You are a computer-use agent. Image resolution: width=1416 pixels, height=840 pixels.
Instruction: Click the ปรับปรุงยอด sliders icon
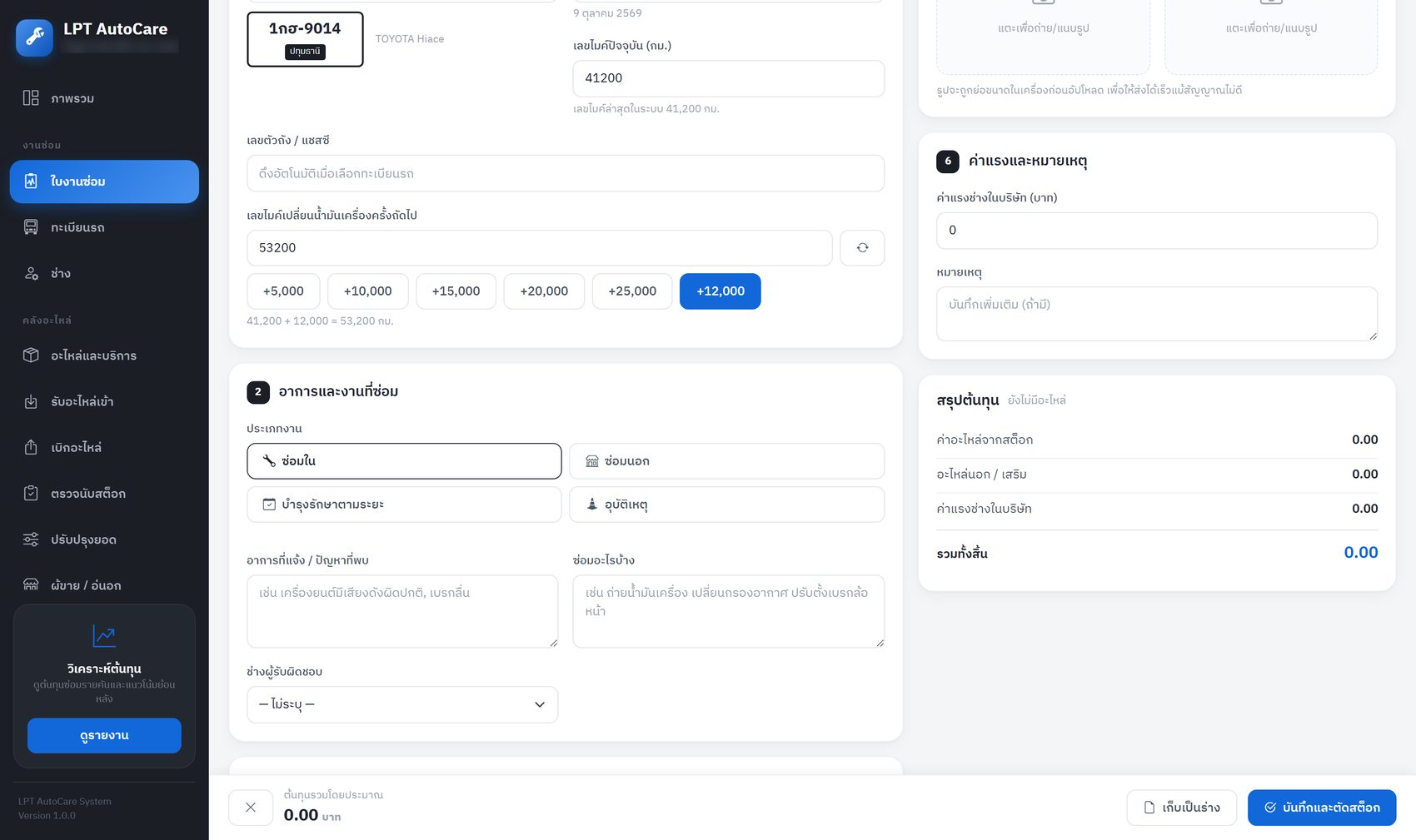tap(31, 539)
